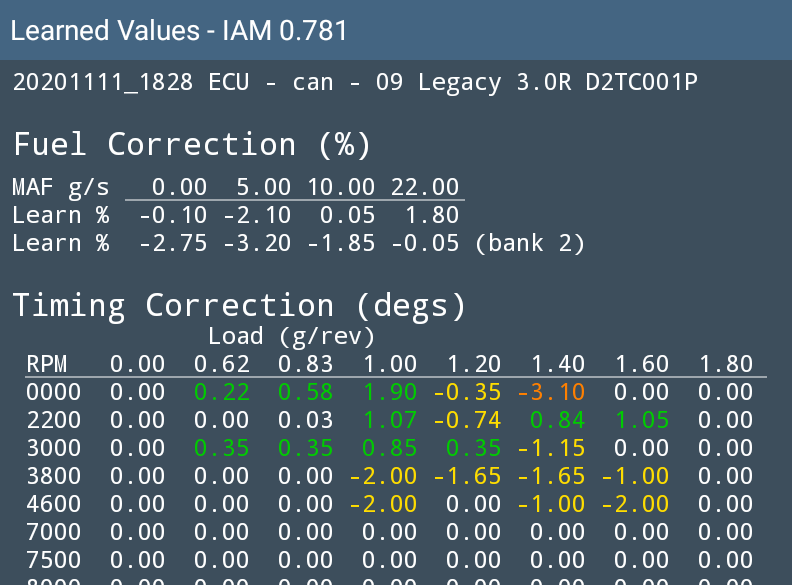The image size is (792, 585).
Task: Select the green 0.22 timing cell
Action: [221, 392]
